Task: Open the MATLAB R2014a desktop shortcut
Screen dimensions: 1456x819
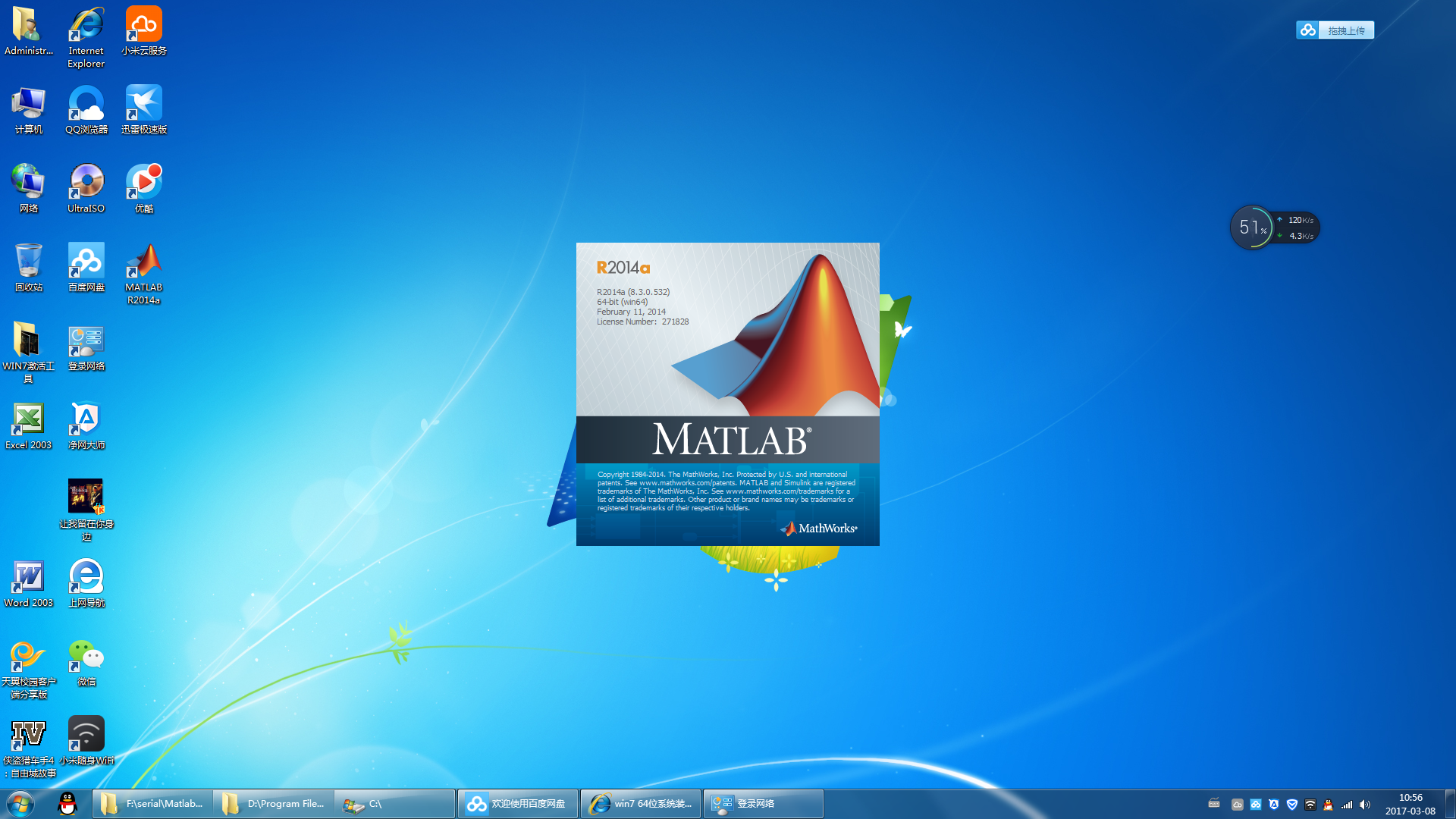Action: [143, 274]
